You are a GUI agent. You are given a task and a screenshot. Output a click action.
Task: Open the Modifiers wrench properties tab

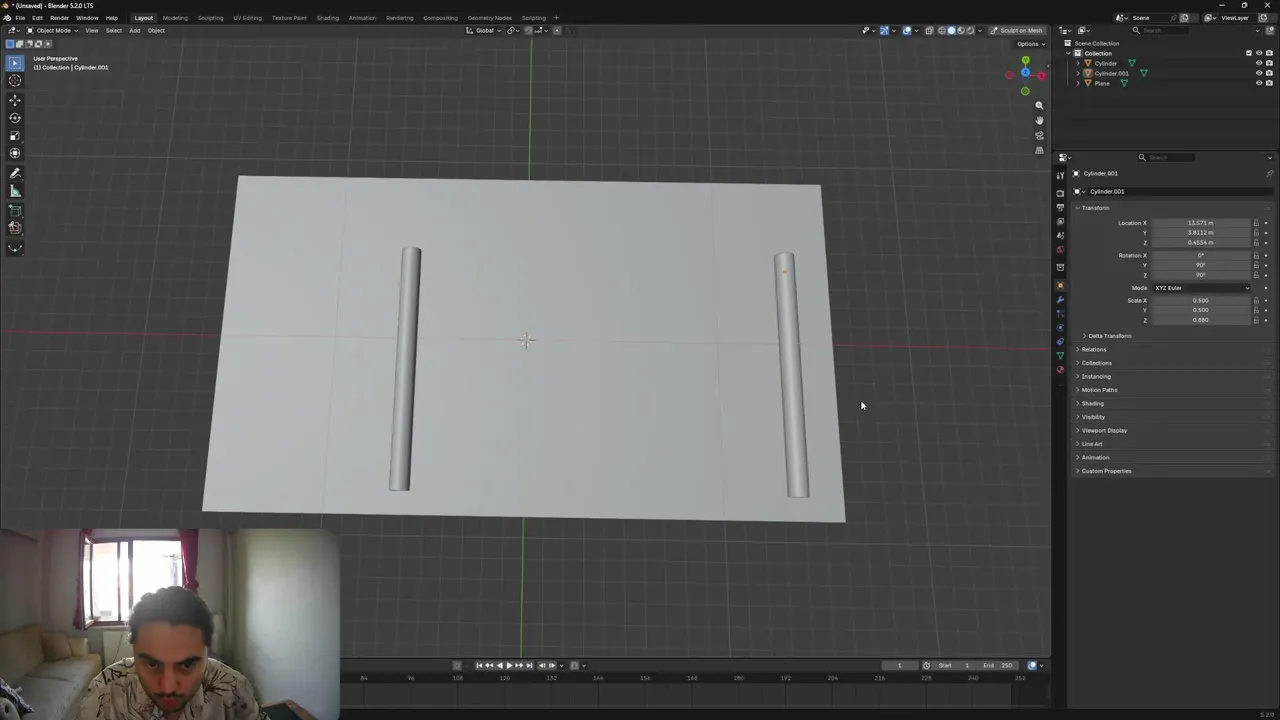(1061, 299)
